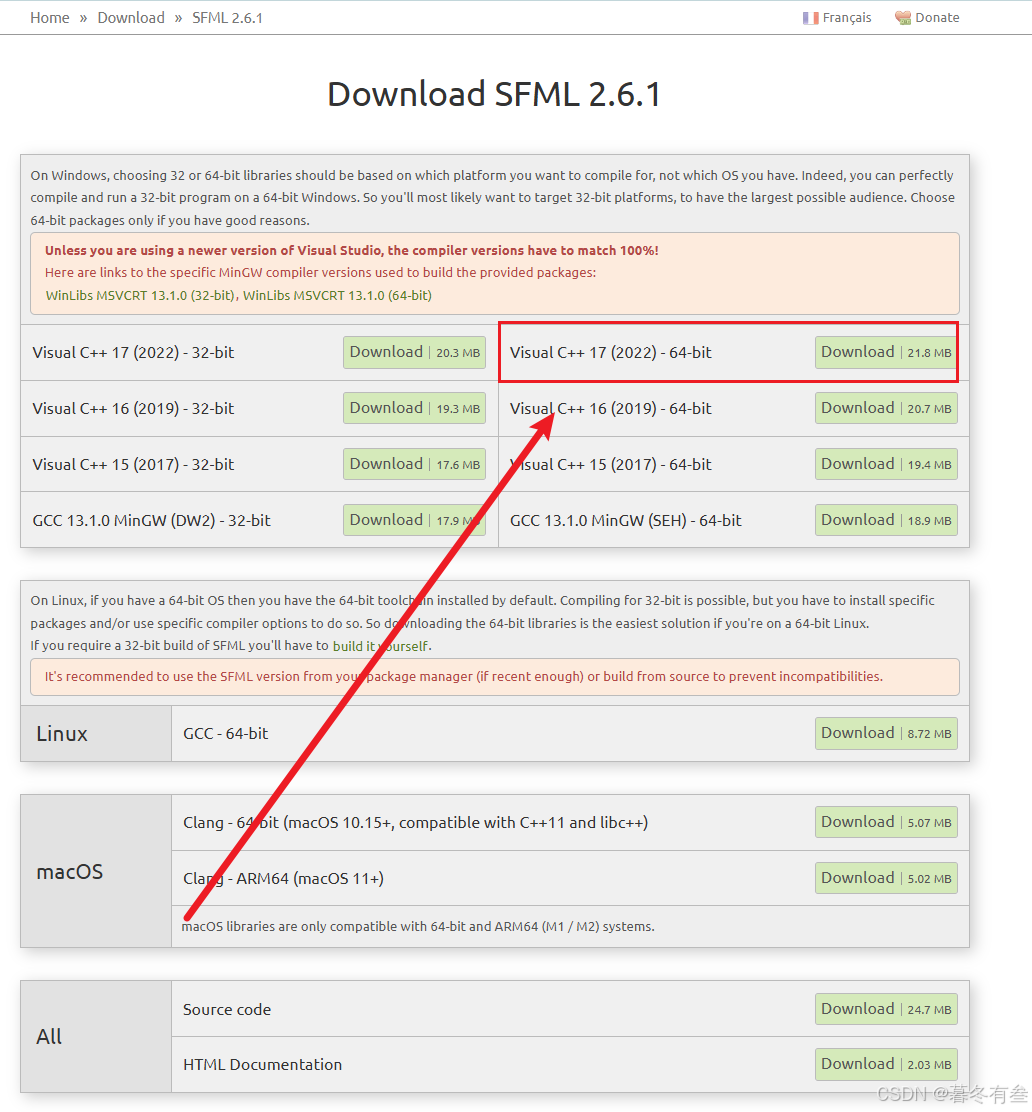Click the 'macOS' section heading

click(x=70, y=871)
